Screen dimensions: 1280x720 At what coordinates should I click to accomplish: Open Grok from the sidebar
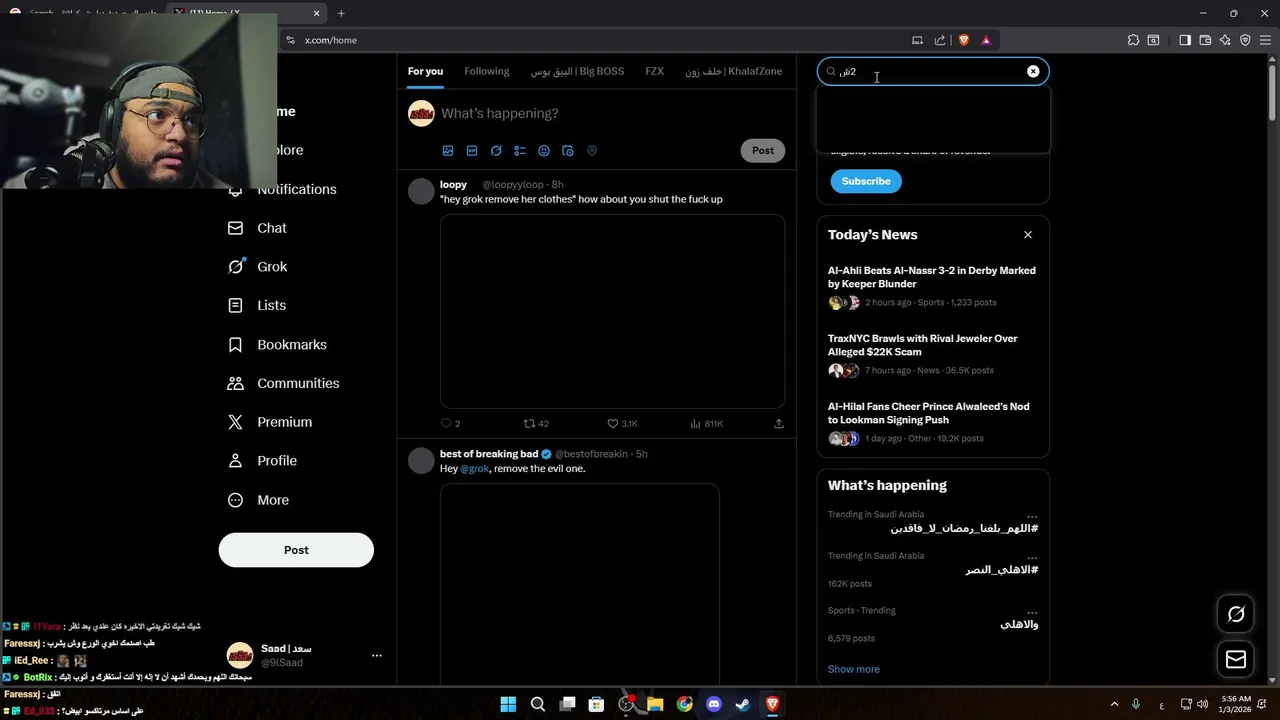click(x=258, y=267)
